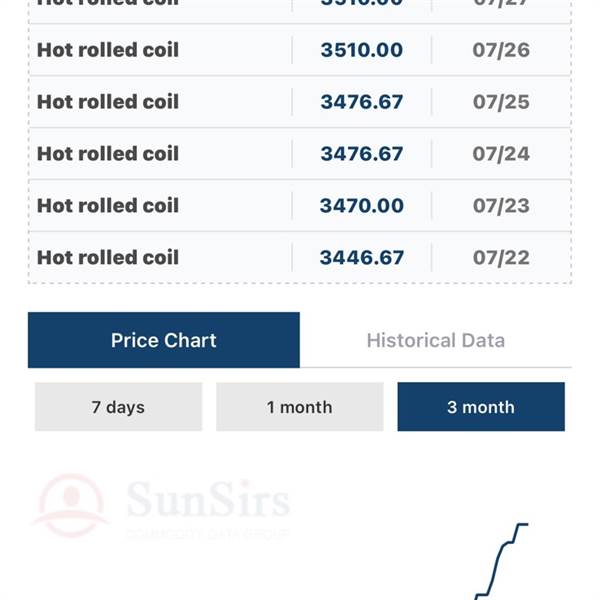Click the 3470.00 price value
This screenshot has height=600, width=600.
pos(362,205)
